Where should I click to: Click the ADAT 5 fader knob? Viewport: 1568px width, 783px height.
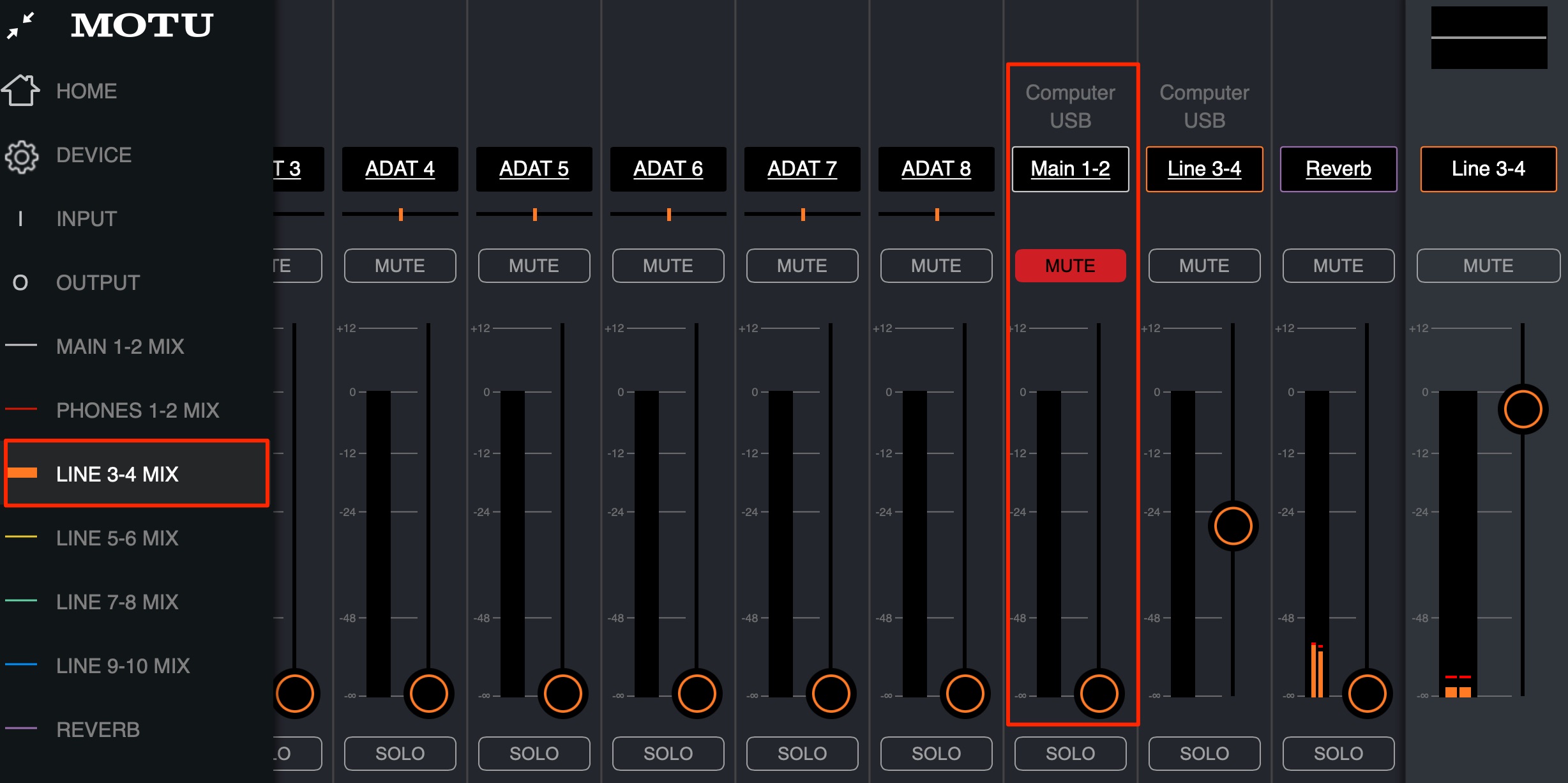pyautogui.click(x=562, y=694)
